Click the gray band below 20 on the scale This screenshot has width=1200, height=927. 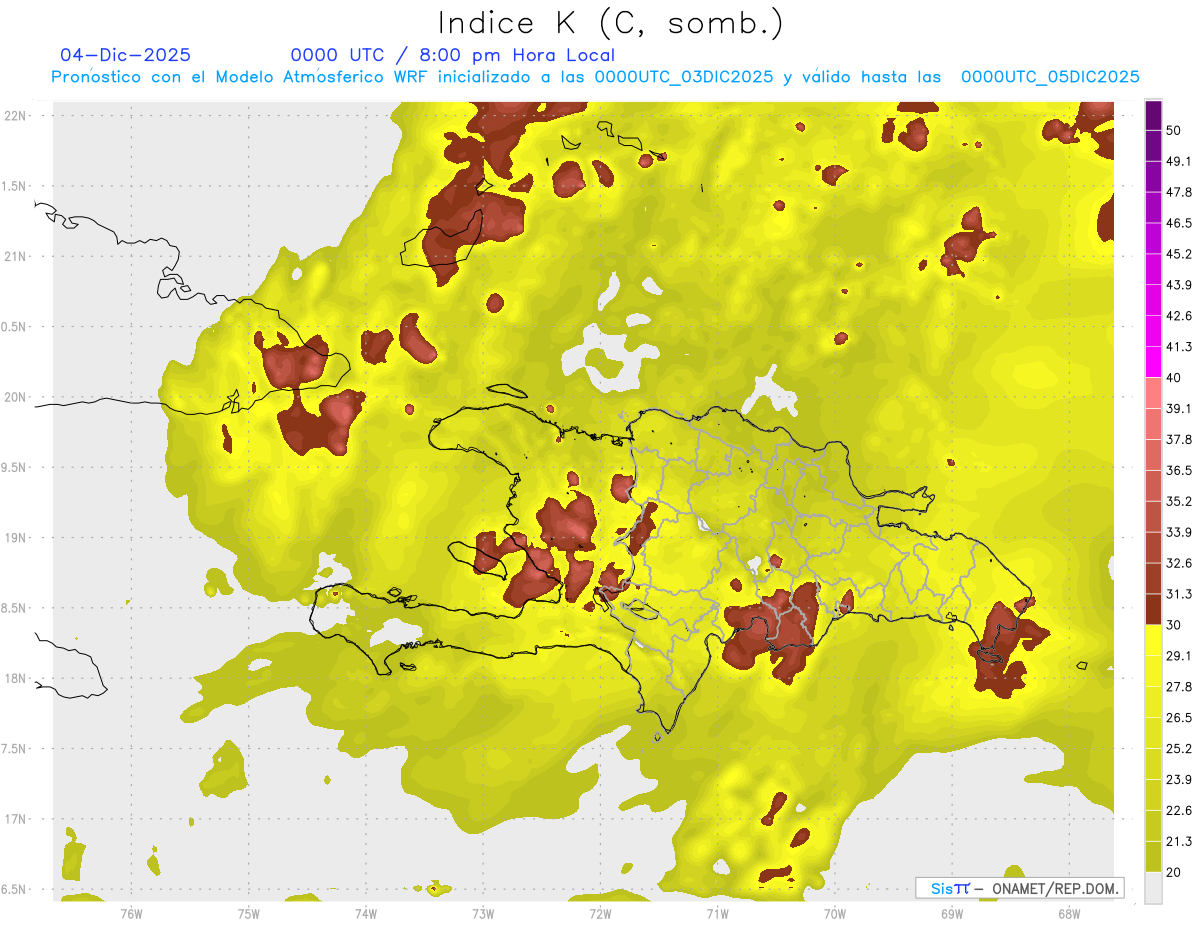1153,888
